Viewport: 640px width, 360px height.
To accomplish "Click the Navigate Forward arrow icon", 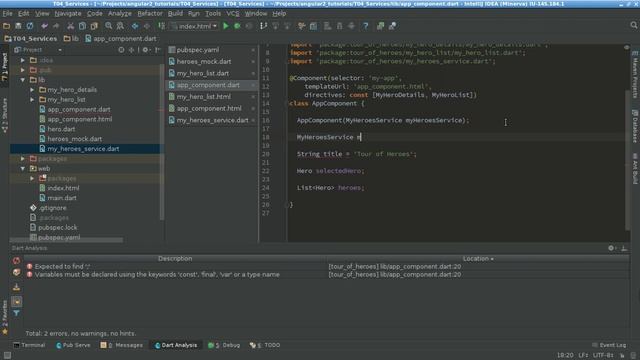I will 147,26.
